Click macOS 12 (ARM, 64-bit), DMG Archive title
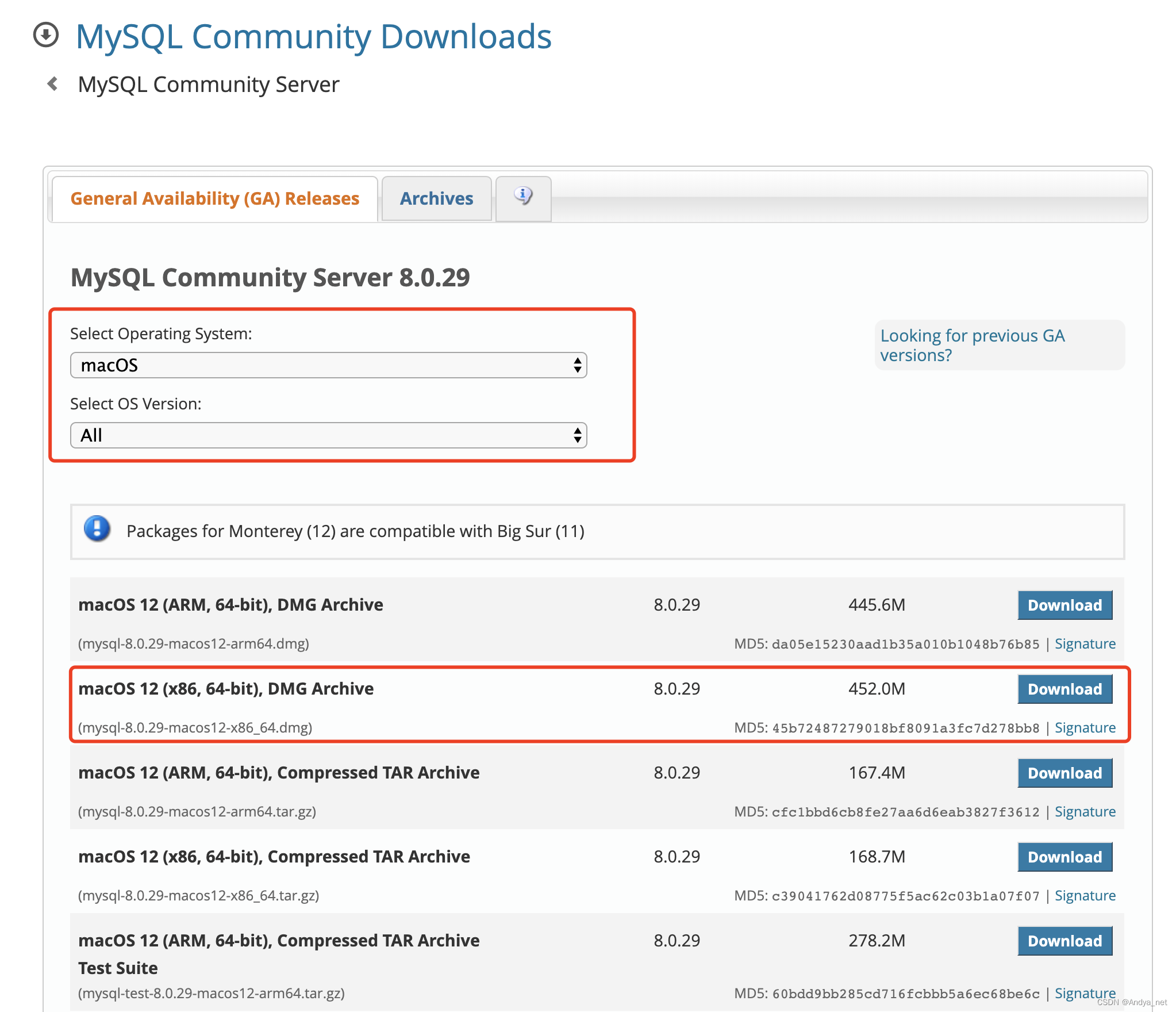 click(x=230, y=605)
